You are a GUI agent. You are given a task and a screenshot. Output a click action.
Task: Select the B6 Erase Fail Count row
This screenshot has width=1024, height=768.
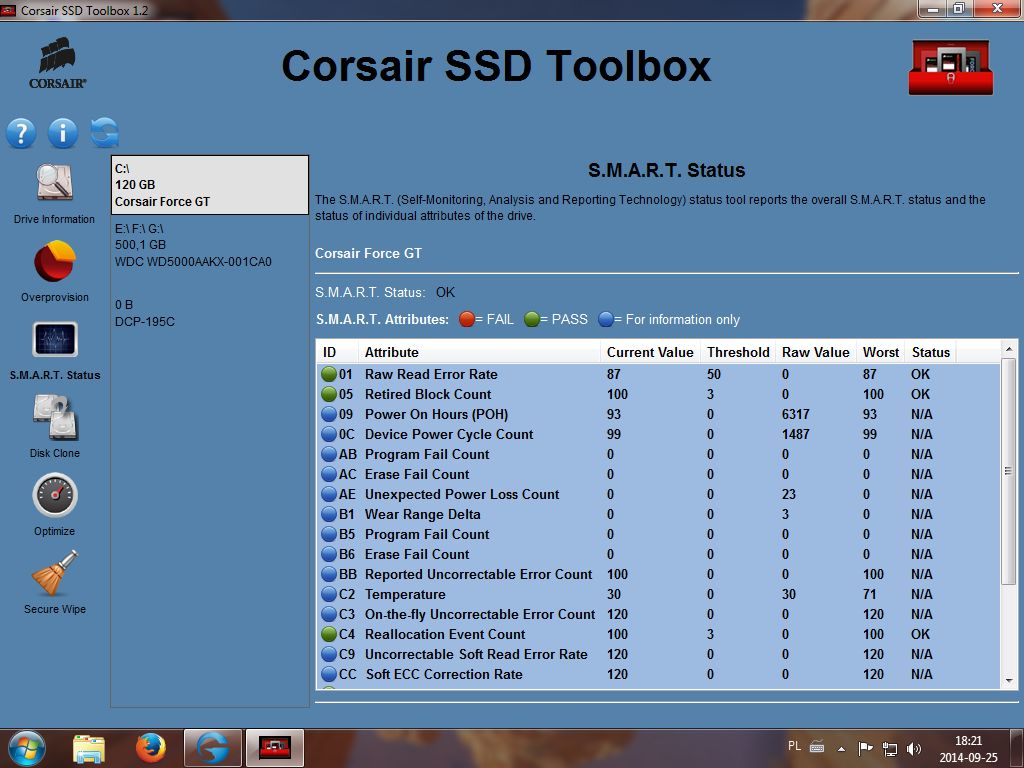pyautogui.click(x=658, y=554)
